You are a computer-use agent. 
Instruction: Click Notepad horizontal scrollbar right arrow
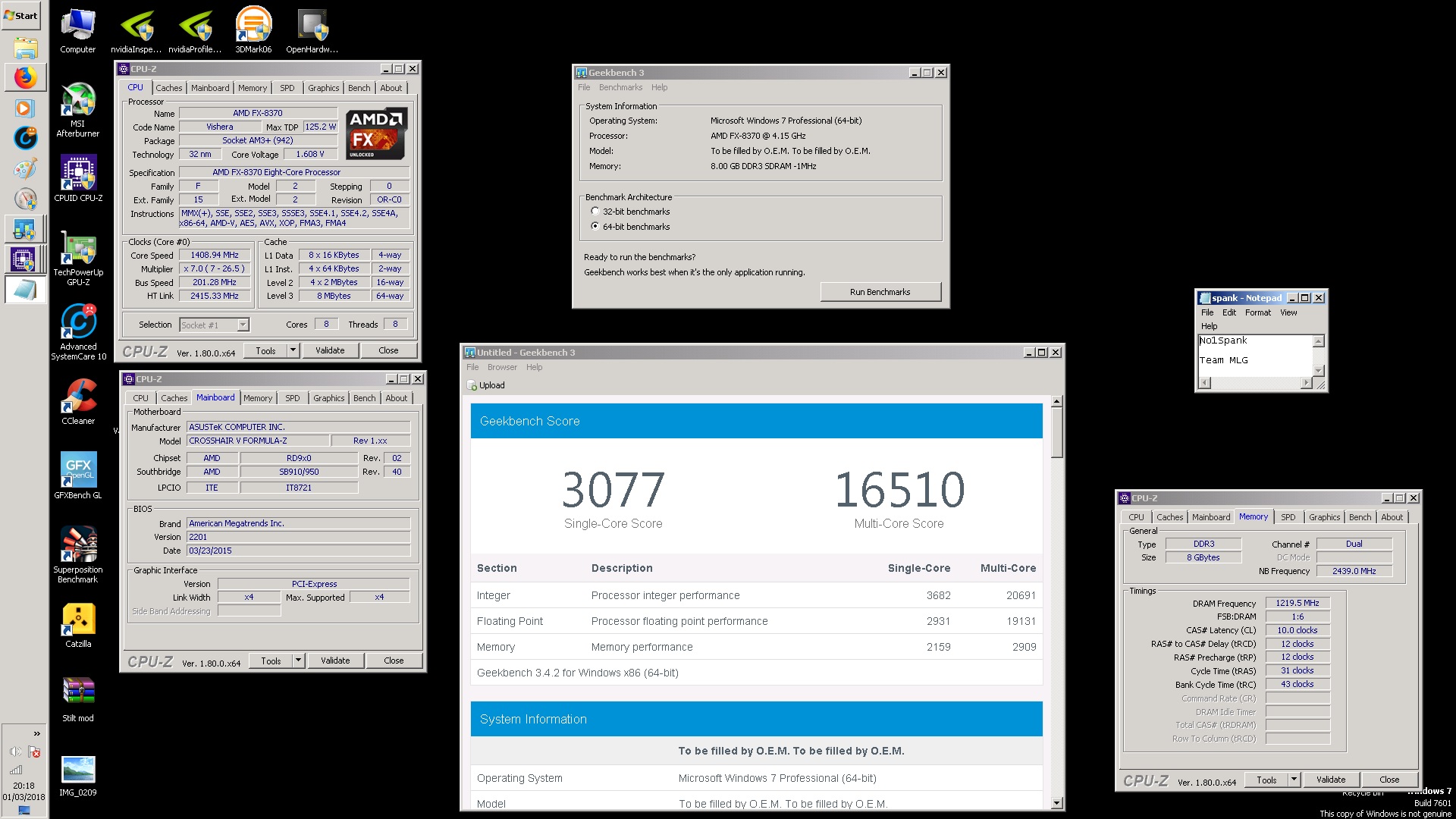tap(1305, 383)
